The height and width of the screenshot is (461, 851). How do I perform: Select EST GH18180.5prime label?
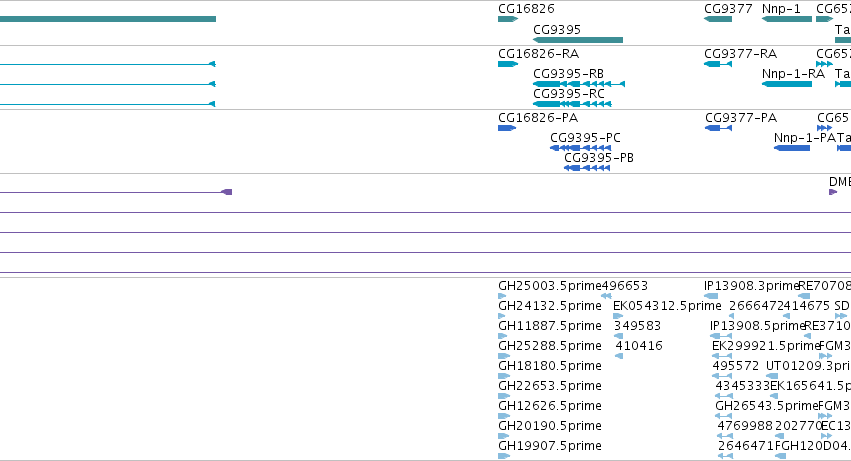click(550, 366)
